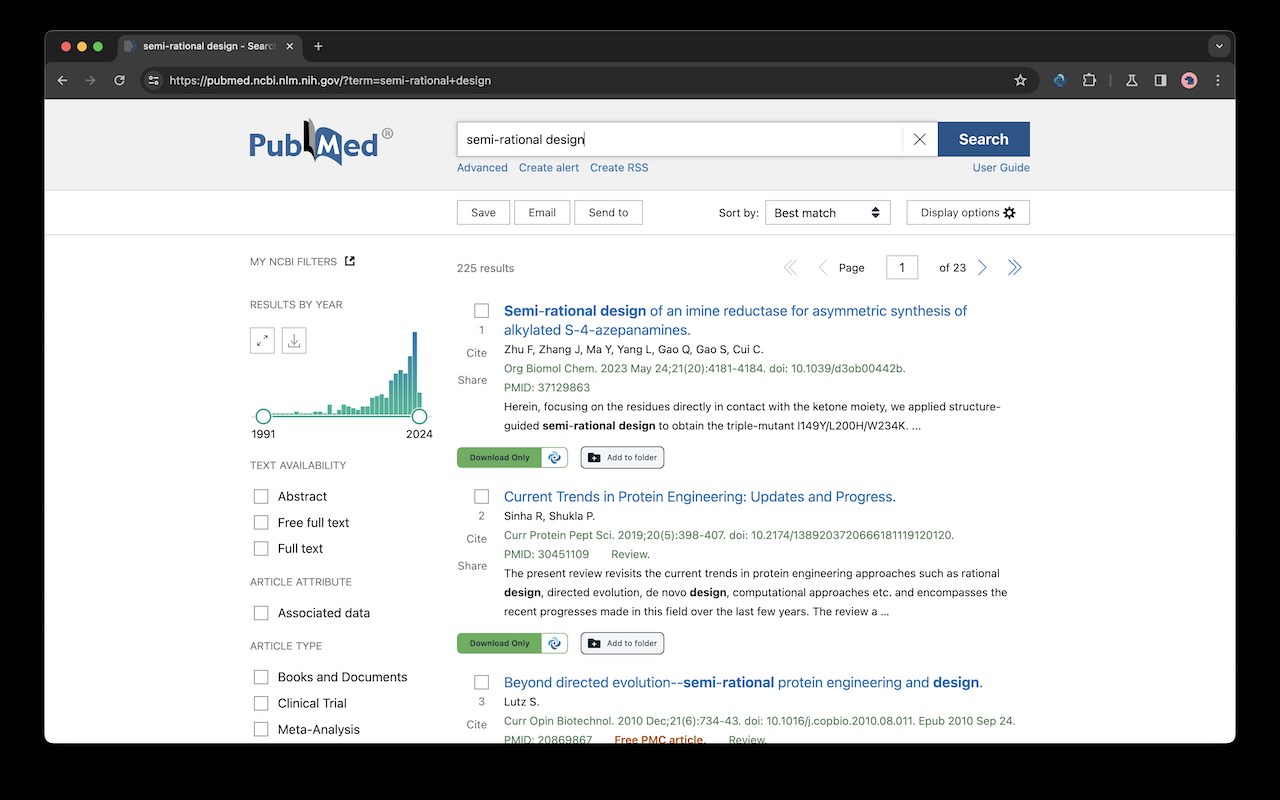Click the 1991 year slider handle

263,416
